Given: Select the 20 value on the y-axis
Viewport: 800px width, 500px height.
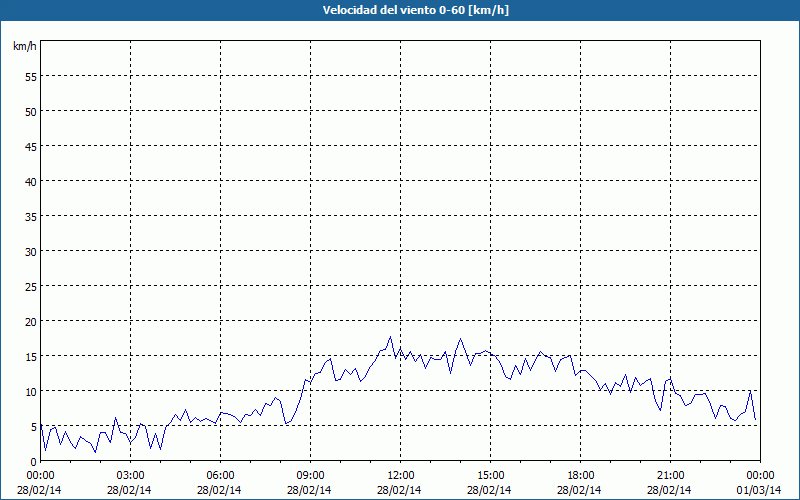Looking at the screenshot, I should [31, 321].
